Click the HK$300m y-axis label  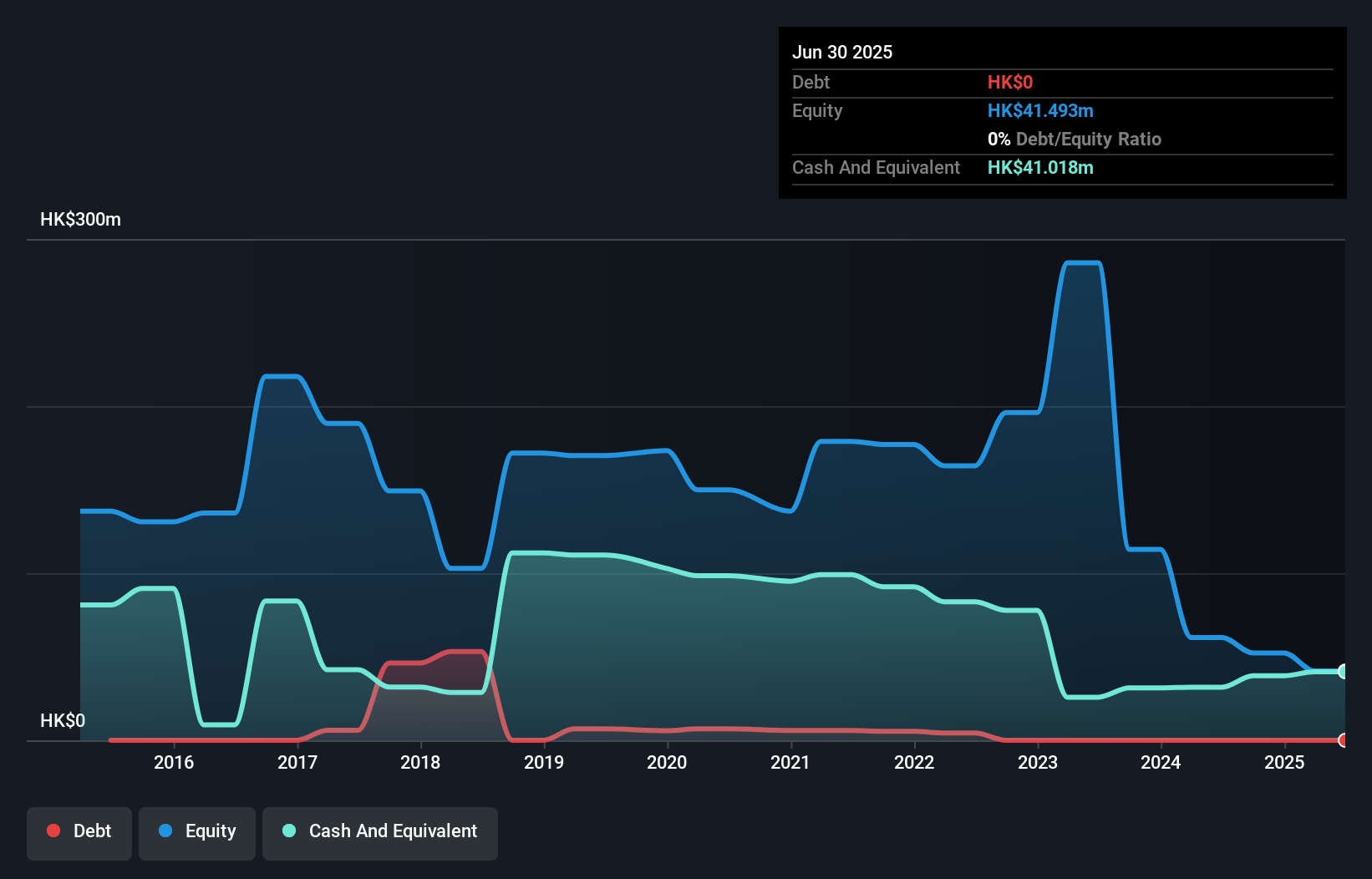(80, 220)
